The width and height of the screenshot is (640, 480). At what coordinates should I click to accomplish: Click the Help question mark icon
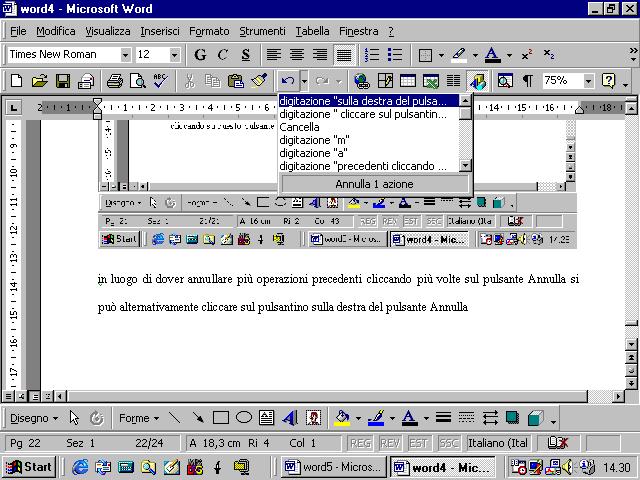608,81
